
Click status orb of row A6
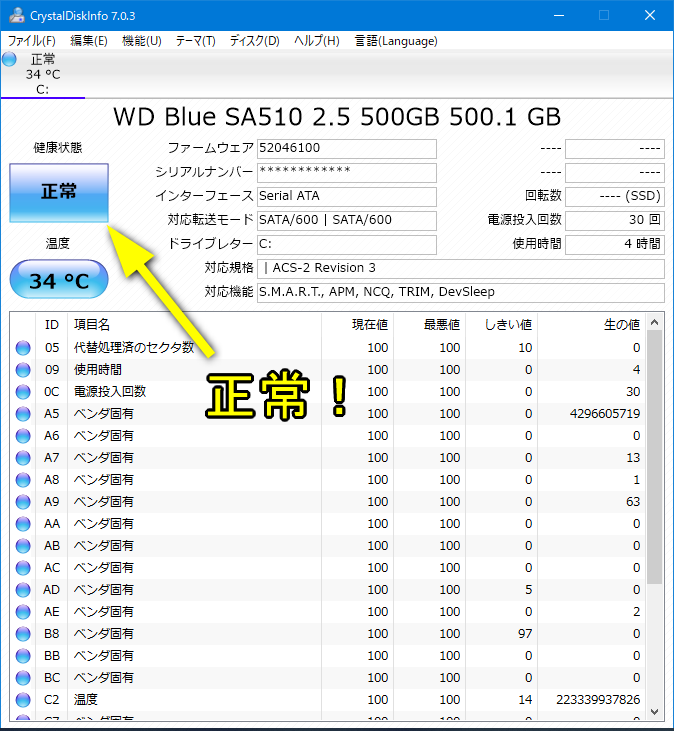pyautogui.click(x=23, y=436)
